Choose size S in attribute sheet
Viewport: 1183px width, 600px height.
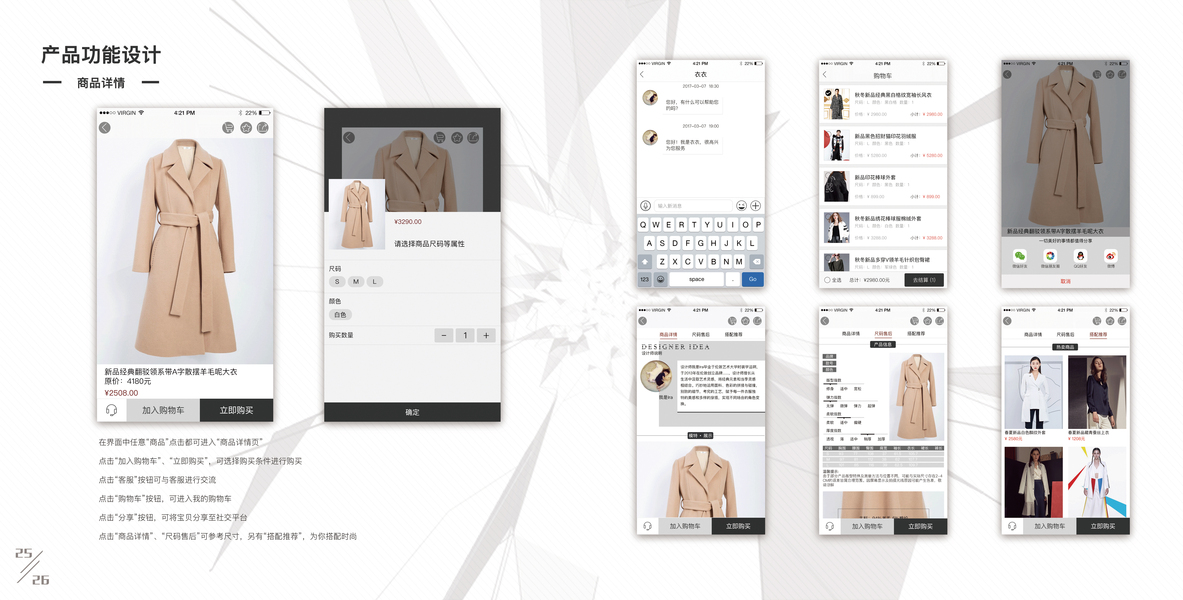click(x=336, y=282)
